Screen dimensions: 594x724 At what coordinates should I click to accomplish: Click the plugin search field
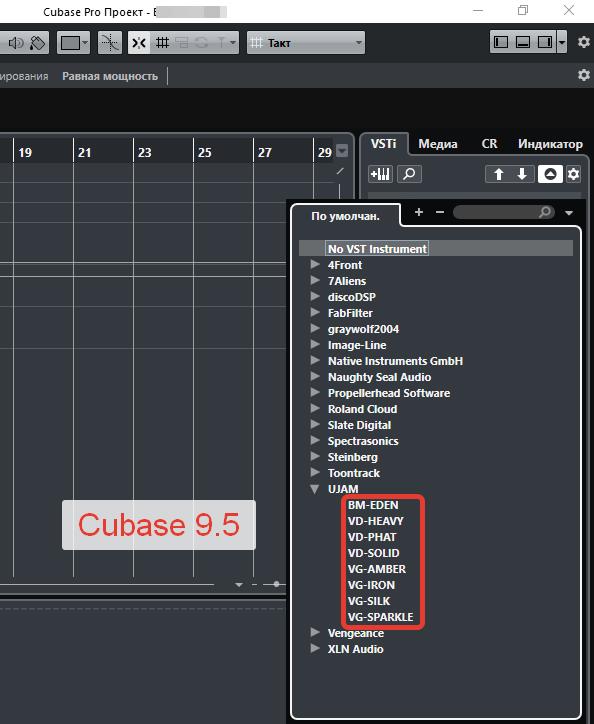[x=503, y=212]
